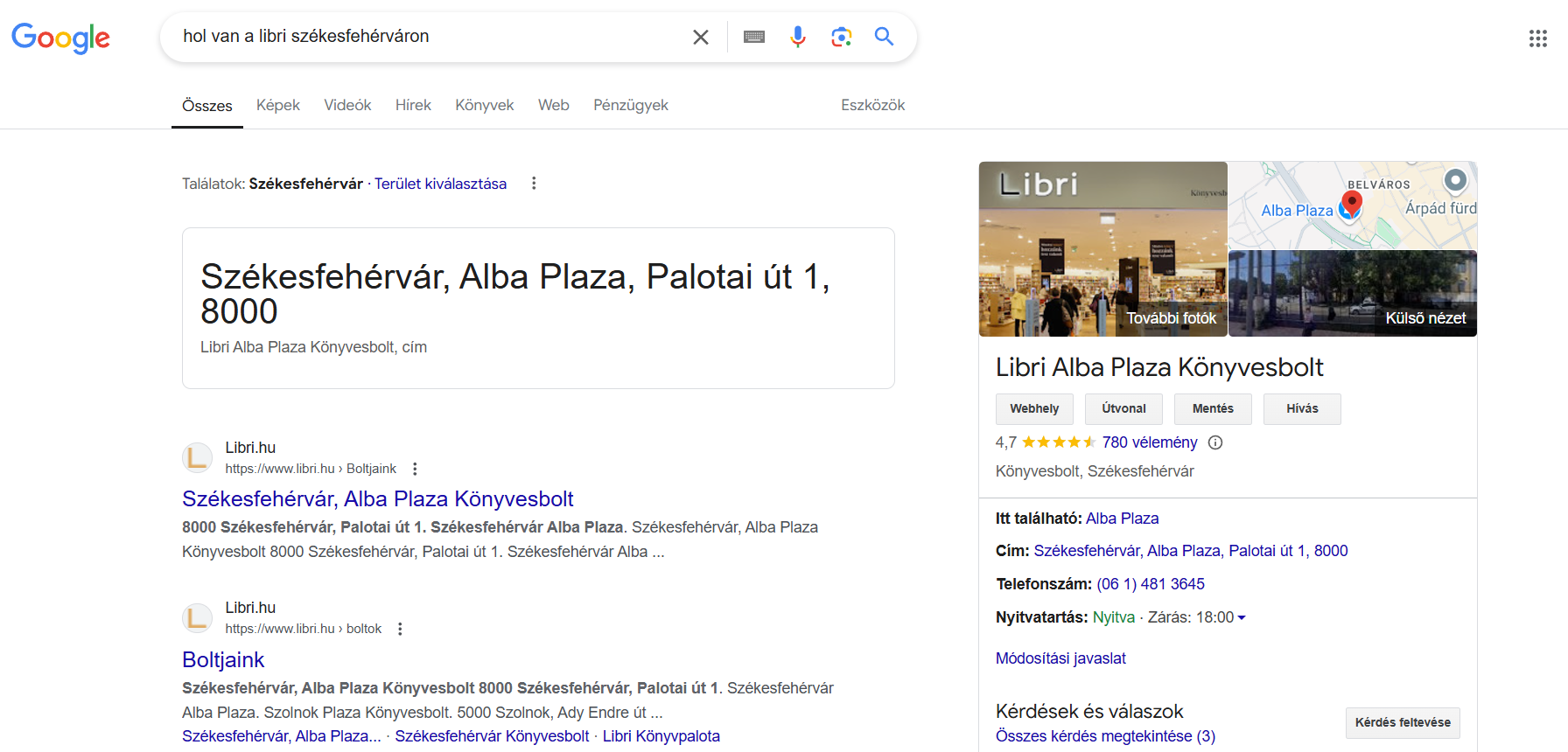Click the Kérdések és válaszok heading

(1089, 712)
